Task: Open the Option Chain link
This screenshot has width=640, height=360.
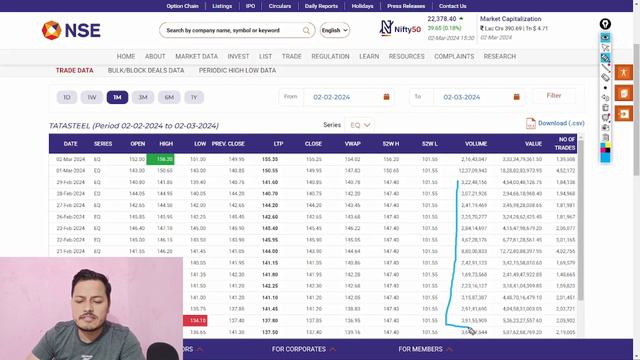Action: (182, 6)
